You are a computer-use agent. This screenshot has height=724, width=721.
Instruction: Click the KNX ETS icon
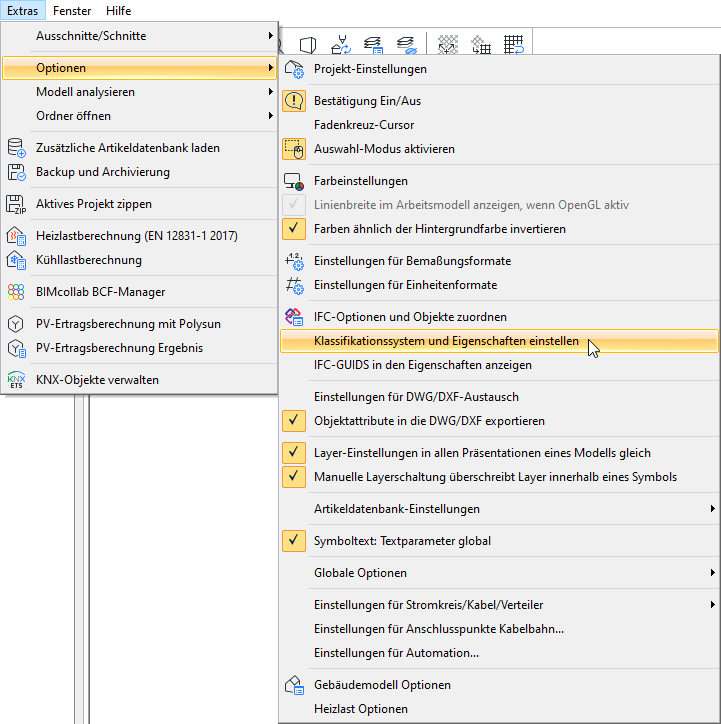click(x=16, y=380)
